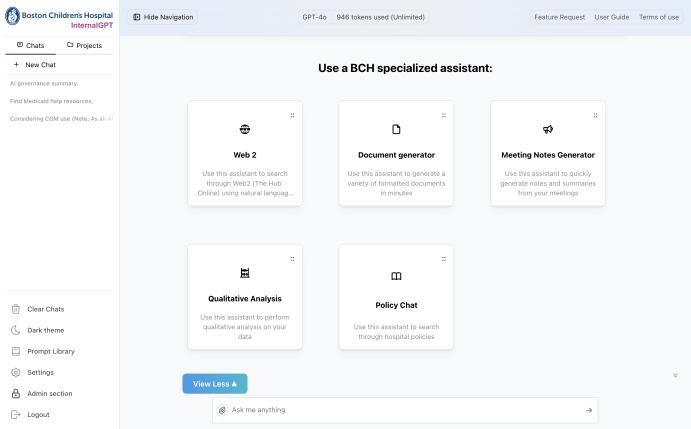Switch to the Projects tab

(x=84, y=45)
